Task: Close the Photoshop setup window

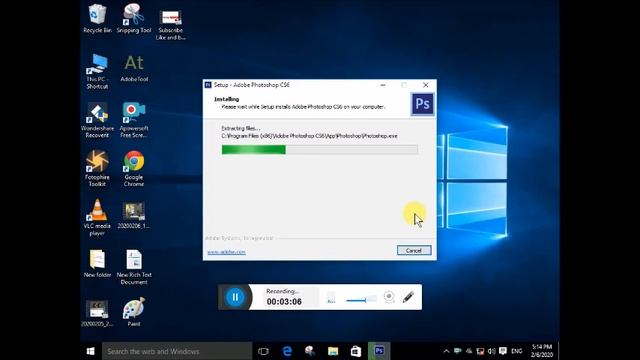Action: pyautogui.click(x=425, y=85)
